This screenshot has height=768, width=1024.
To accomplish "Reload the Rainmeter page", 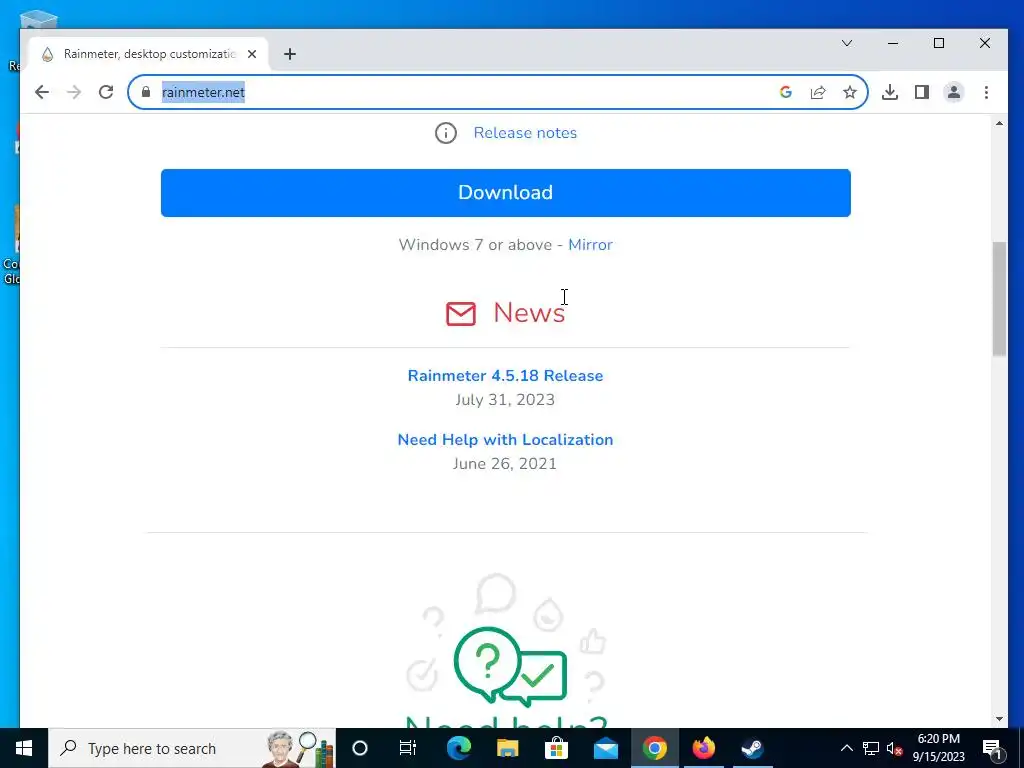I will (x=106, y=92).
